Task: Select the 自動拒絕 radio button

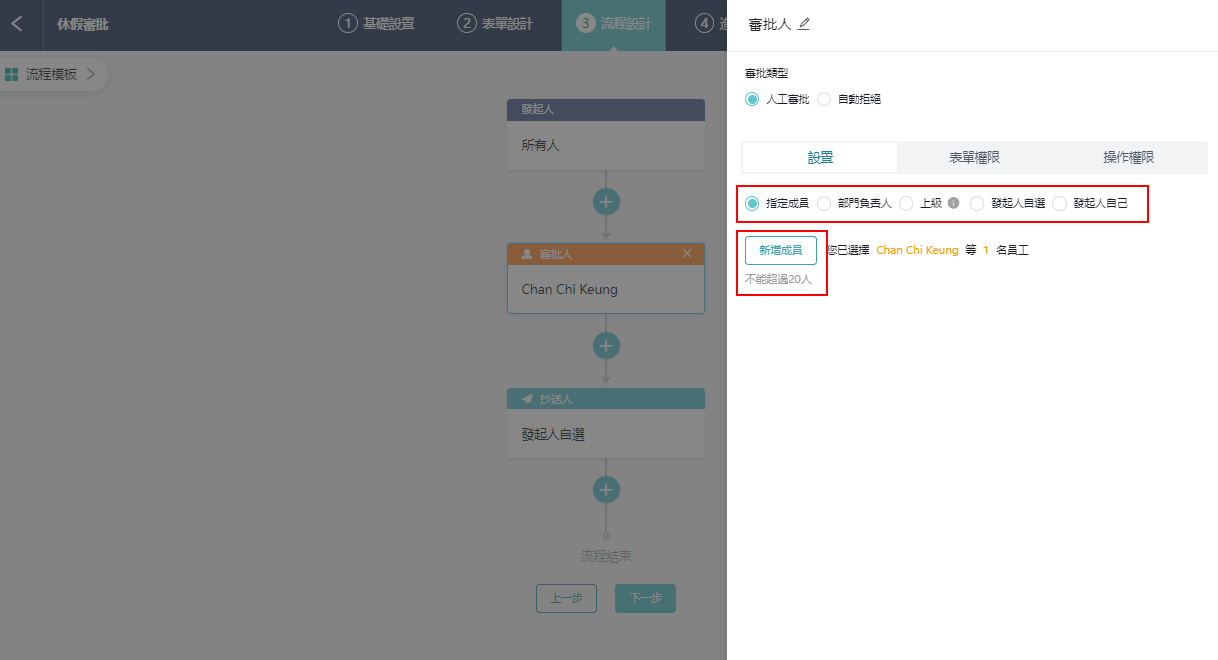Action: coord(824,99)
